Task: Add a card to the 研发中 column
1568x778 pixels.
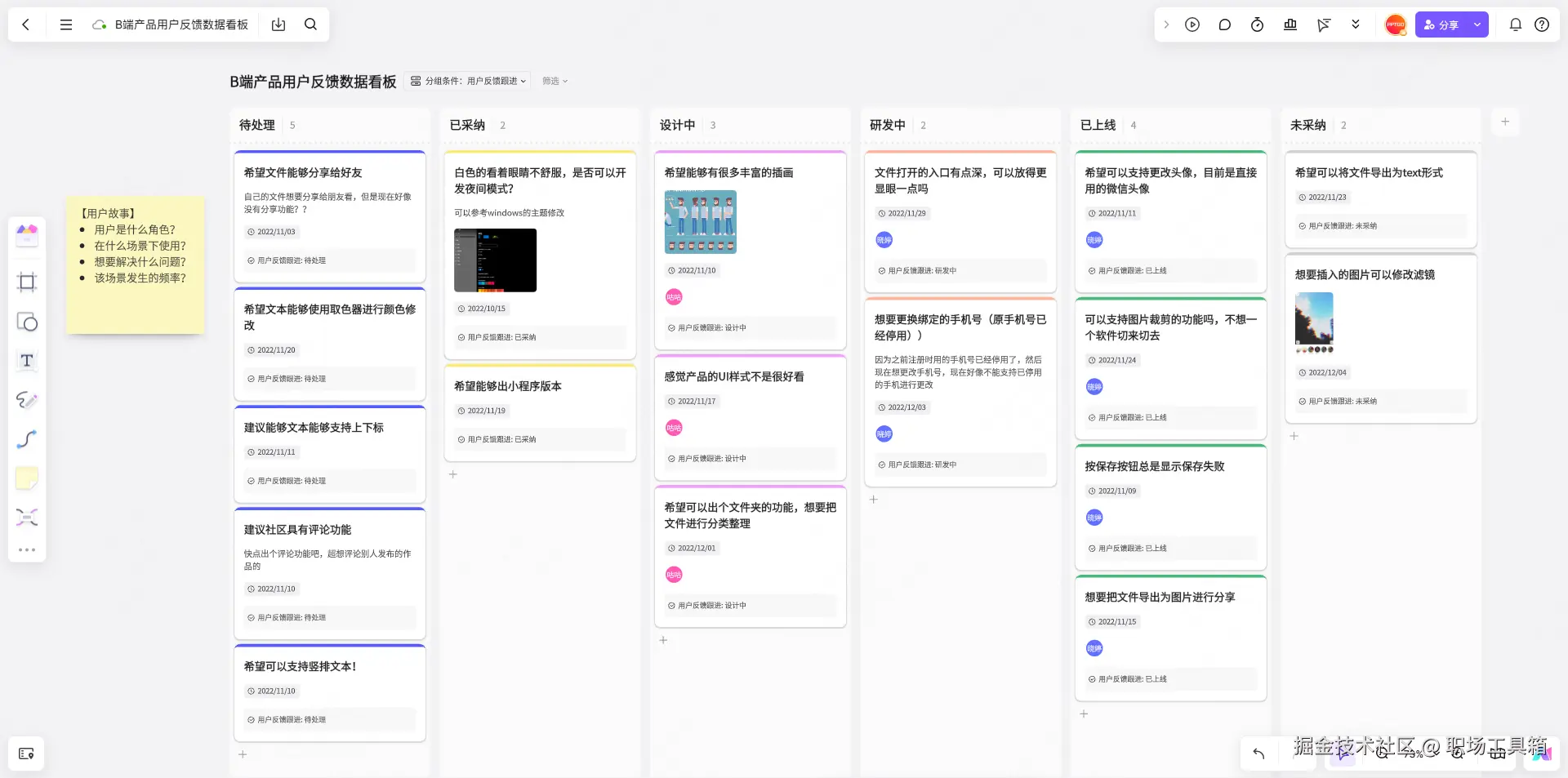Action: tap(873, 499)
